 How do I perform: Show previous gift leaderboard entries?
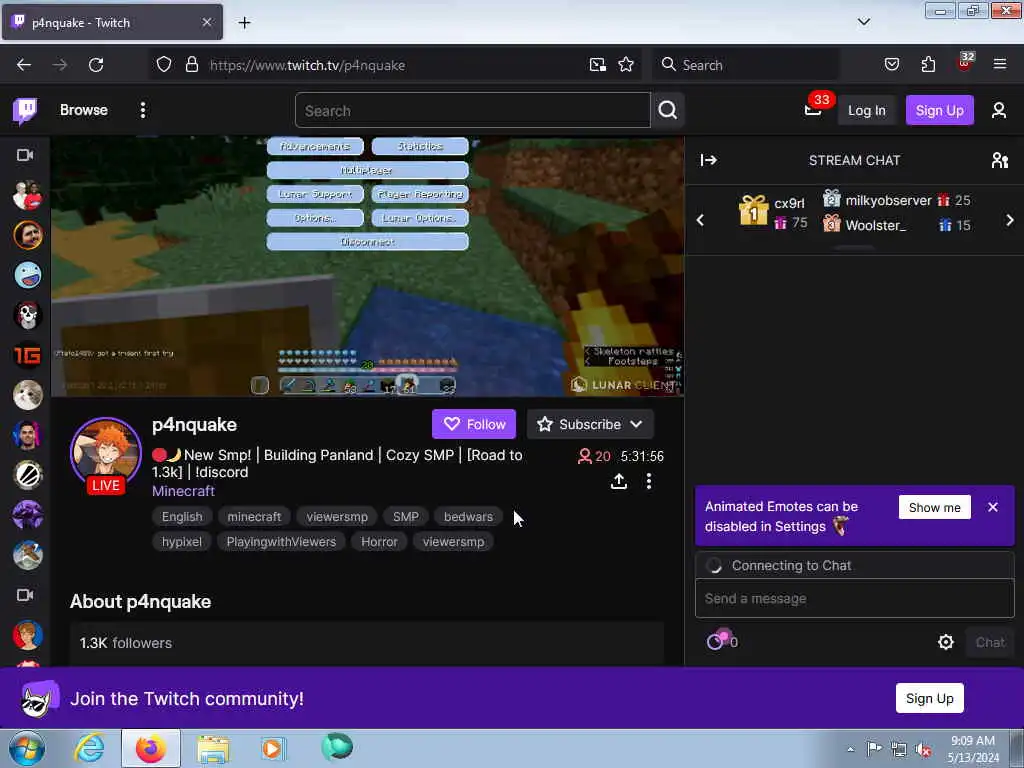tap(700, 220)
